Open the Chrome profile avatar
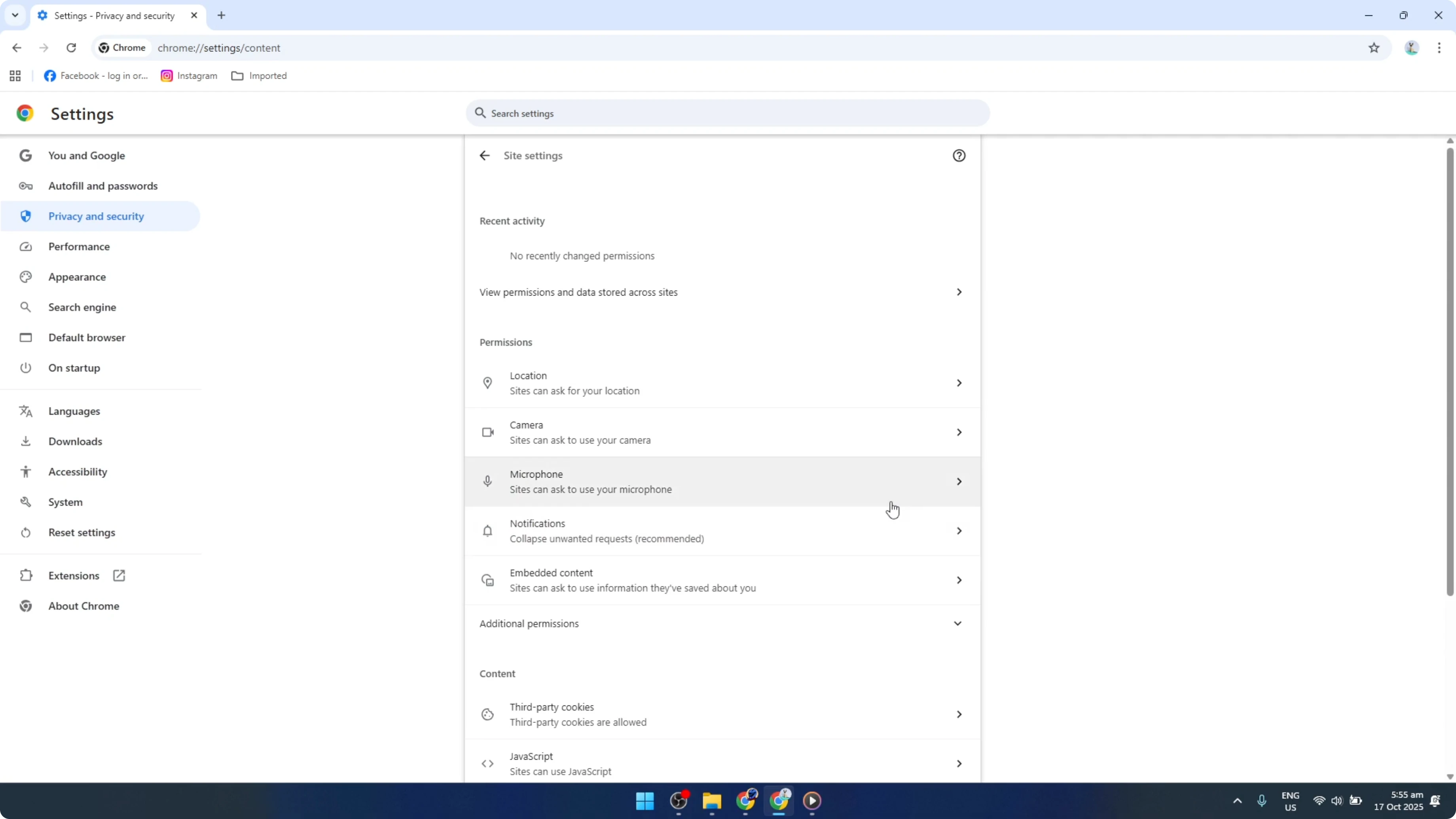 (x=1411, y=47)
